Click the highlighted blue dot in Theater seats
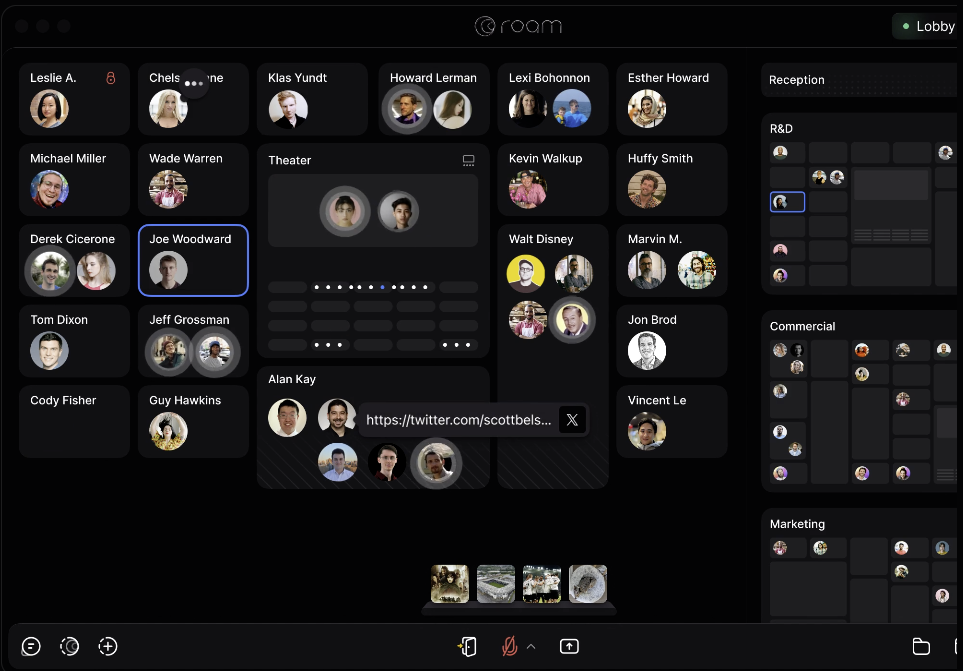Image resolution: width=963 pixels, height=671 pixels. point(382,287)
